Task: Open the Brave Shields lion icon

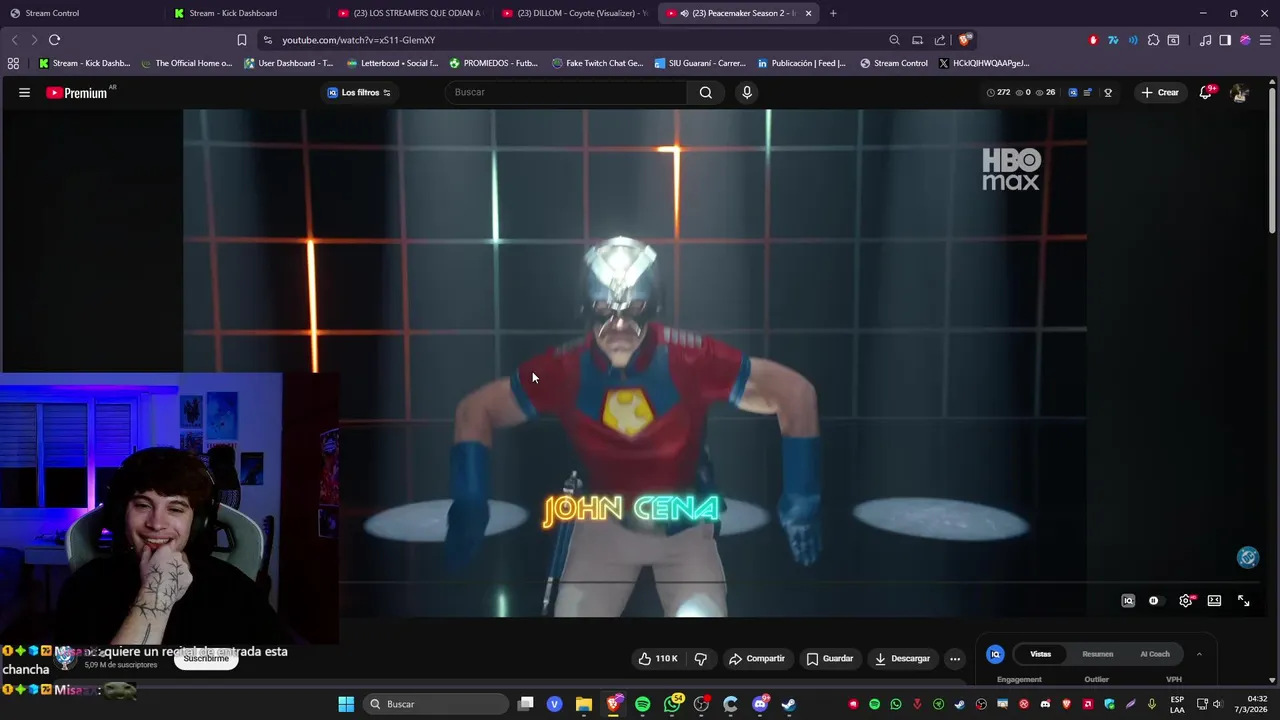Action: (964, 40)
